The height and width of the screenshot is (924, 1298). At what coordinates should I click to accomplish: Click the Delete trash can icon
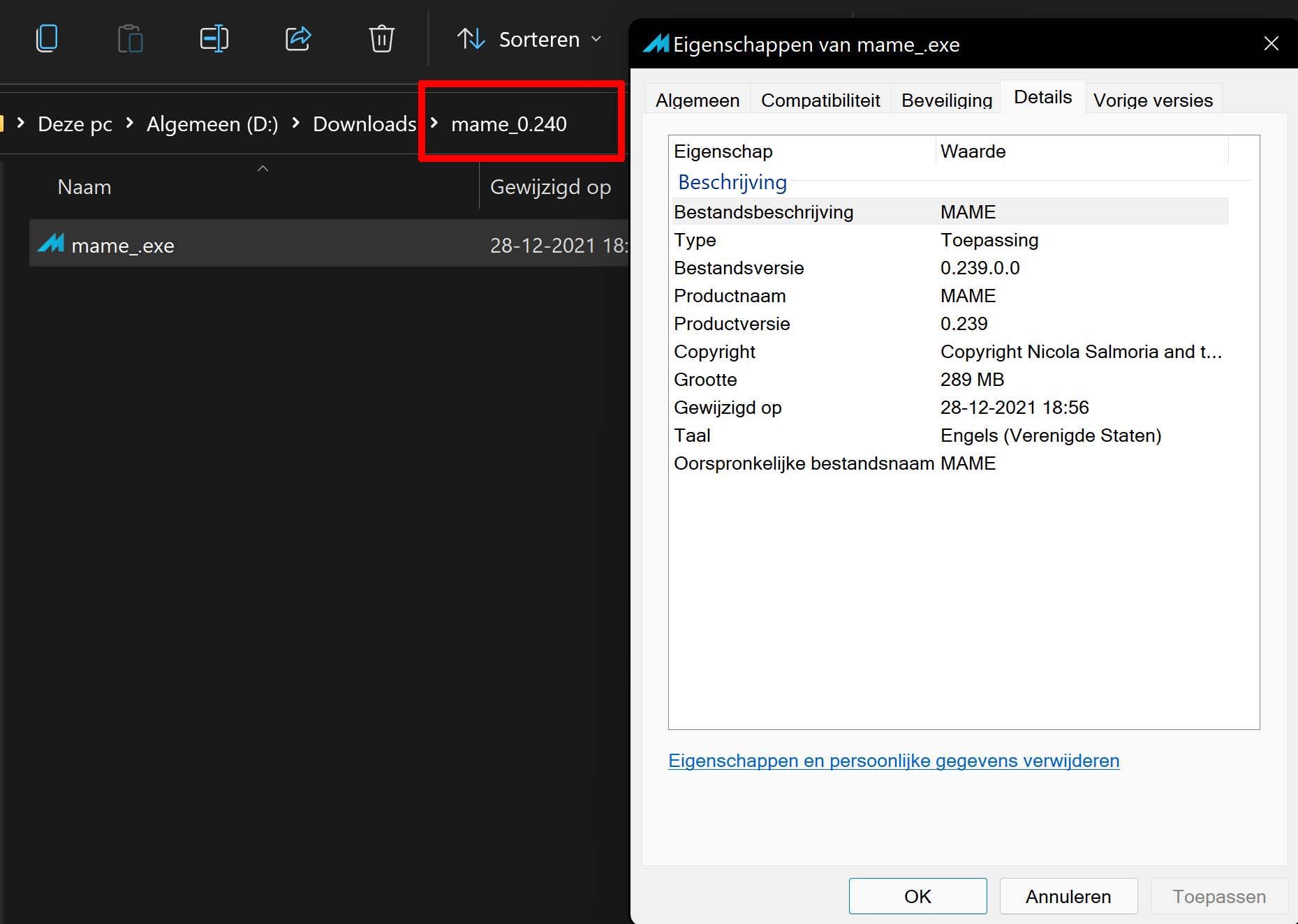point(381,38)
